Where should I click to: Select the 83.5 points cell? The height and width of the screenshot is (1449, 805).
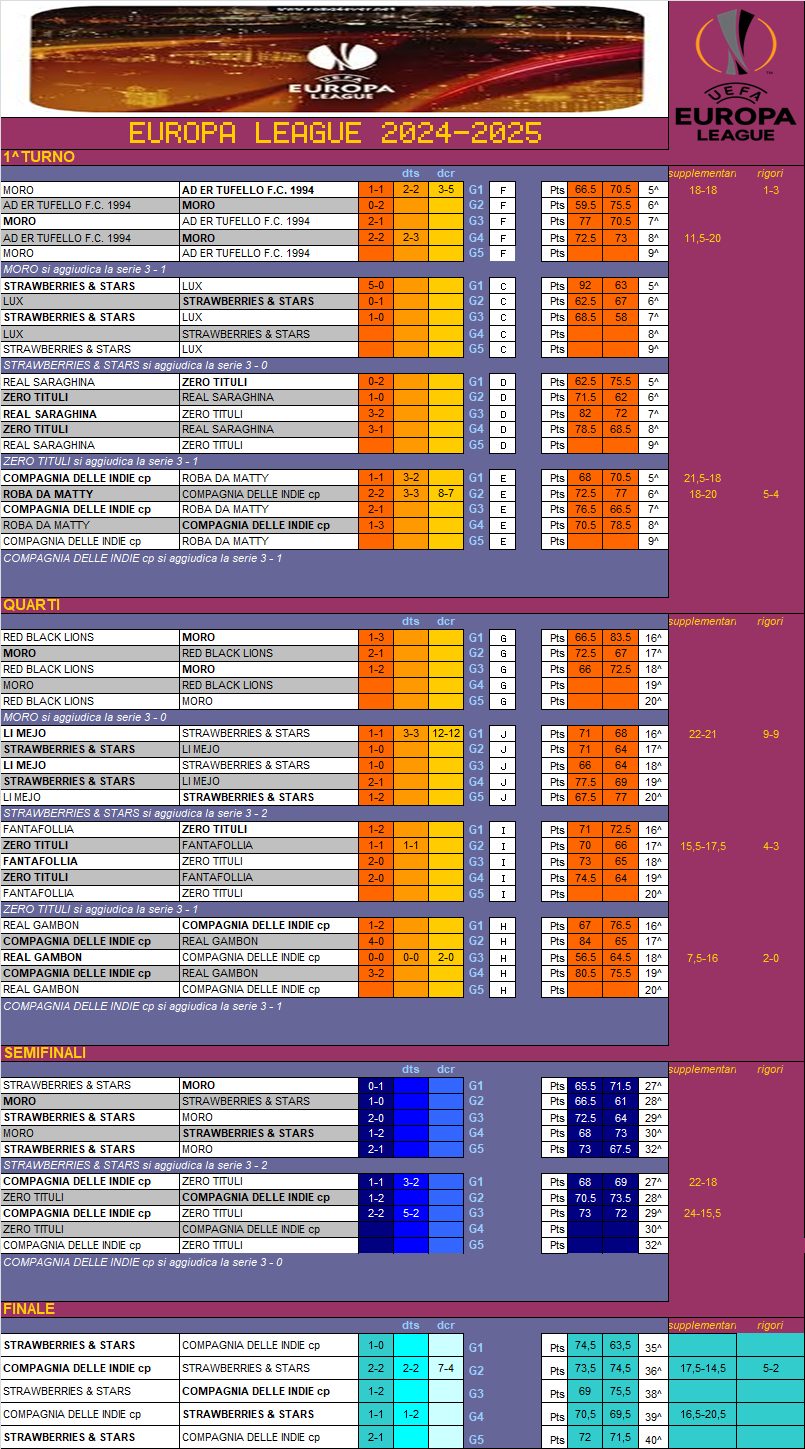(620, 638)
